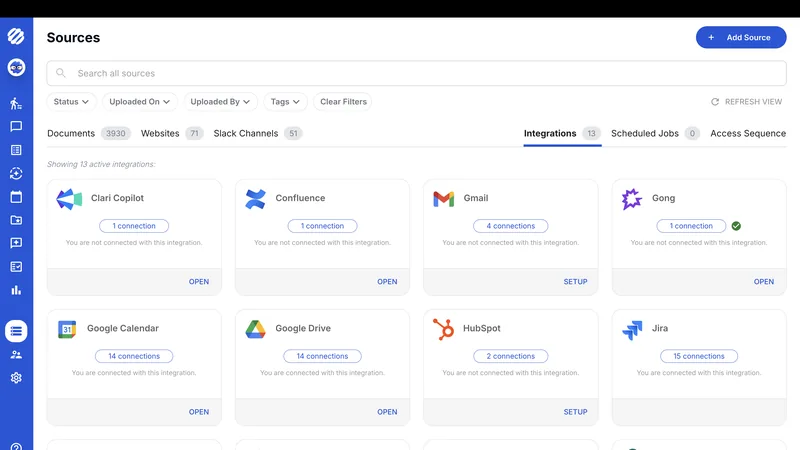Click the Google Calendar logo
The height and width of the screenshot is (450, 800).
pyautogui.click(x=67, y=329)
